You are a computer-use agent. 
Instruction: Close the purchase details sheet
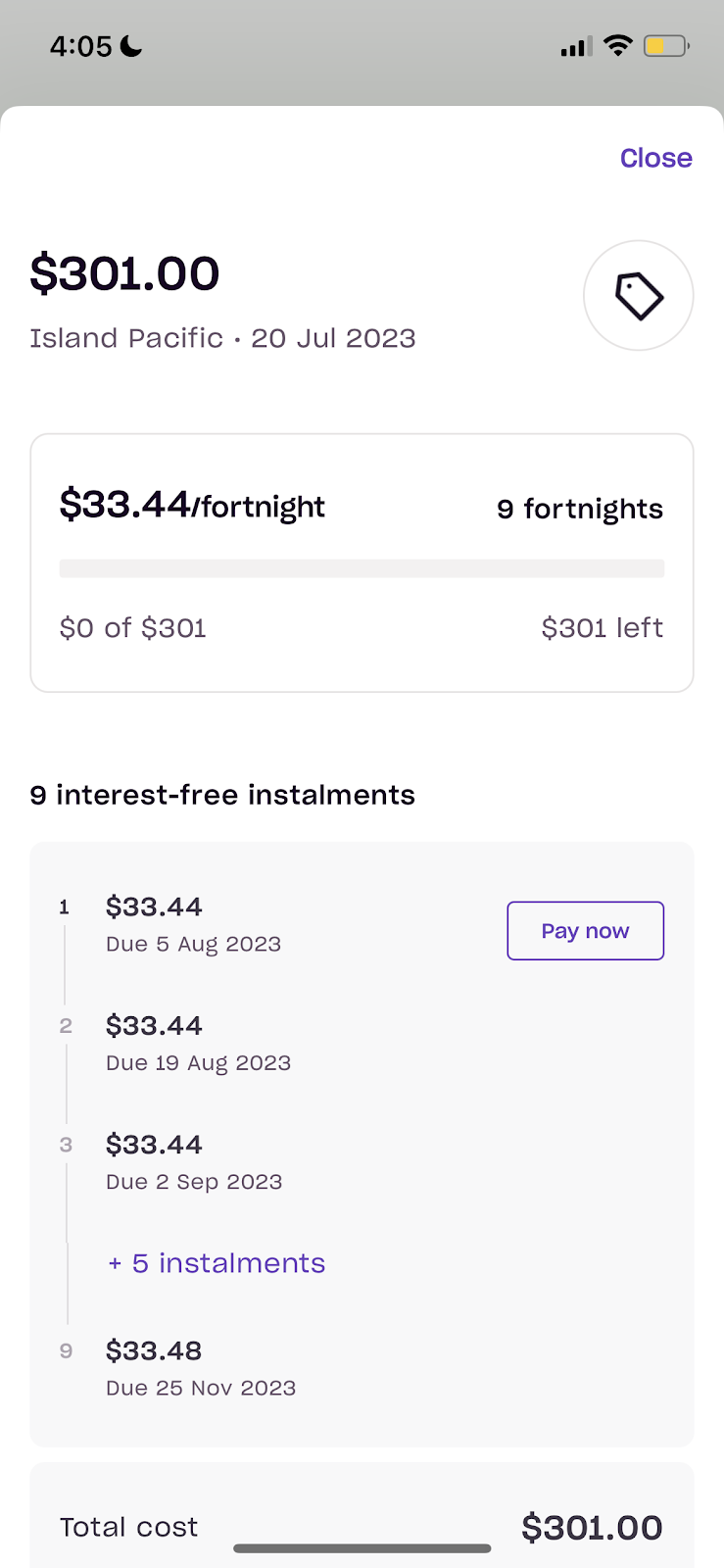point(655,158)
